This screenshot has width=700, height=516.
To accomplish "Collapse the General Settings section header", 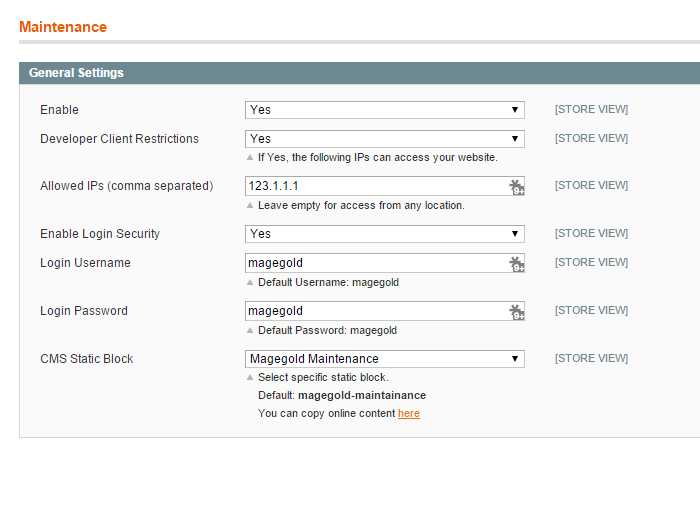I will click(359, 73).
